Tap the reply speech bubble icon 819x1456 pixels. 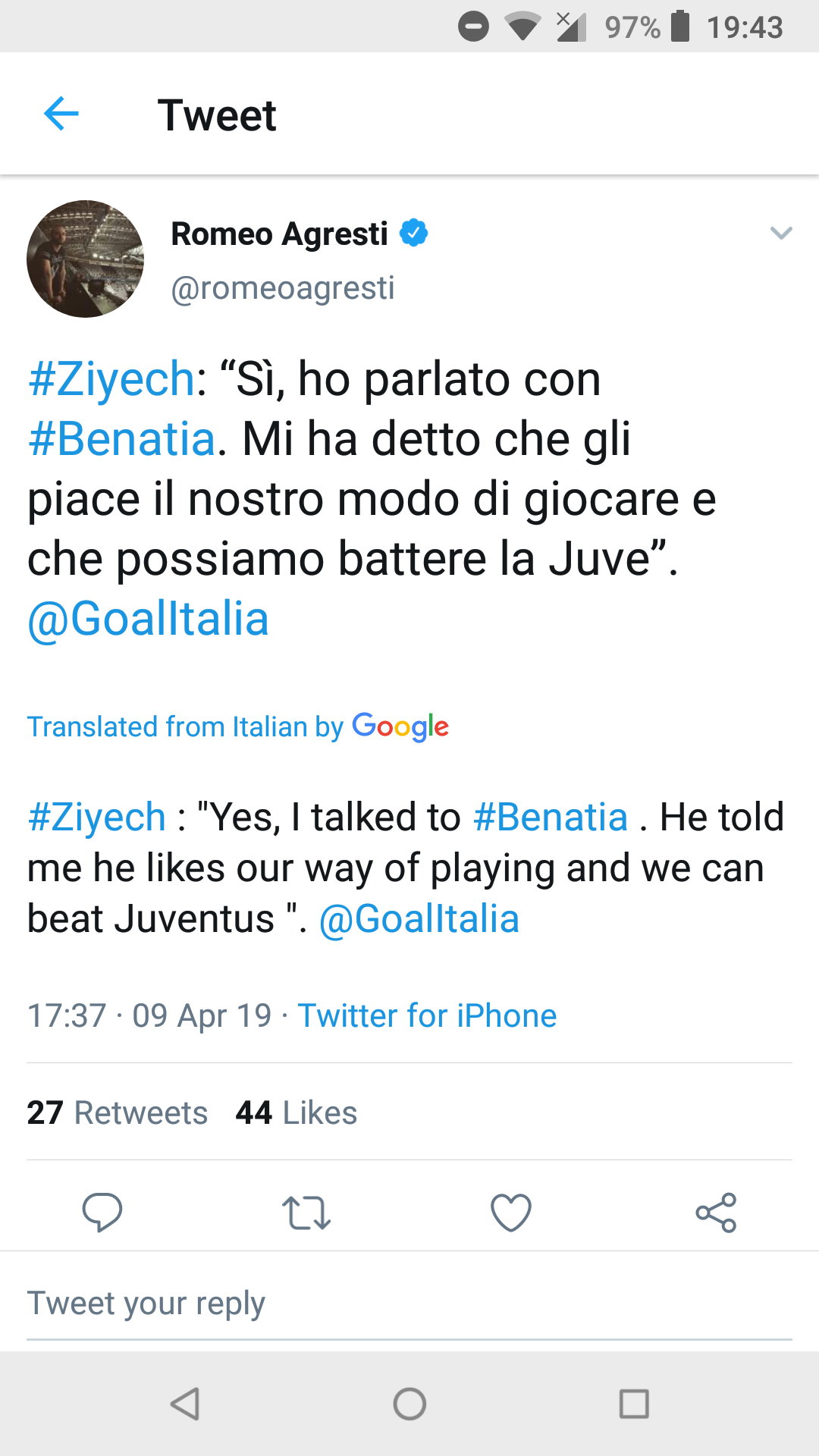tap(102, 1211)
